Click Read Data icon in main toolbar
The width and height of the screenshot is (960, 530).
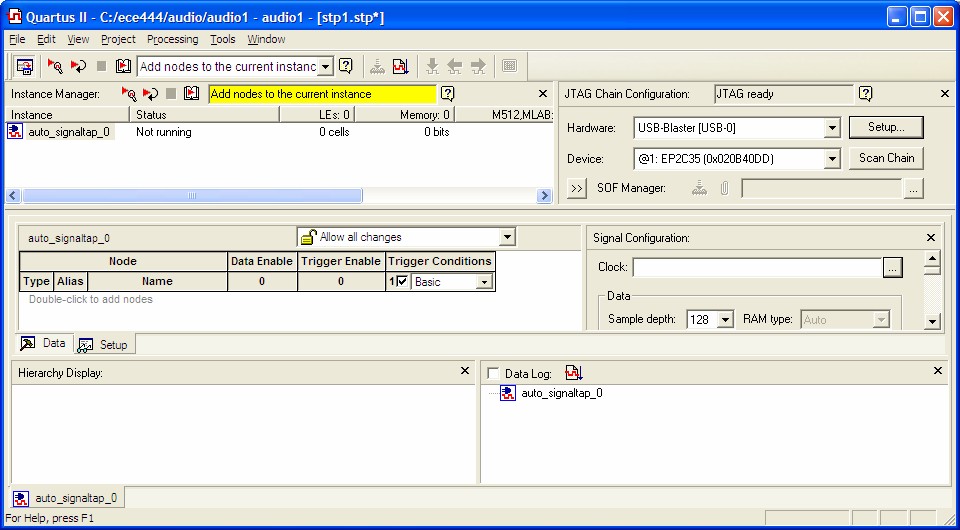[x=123, y=66]
